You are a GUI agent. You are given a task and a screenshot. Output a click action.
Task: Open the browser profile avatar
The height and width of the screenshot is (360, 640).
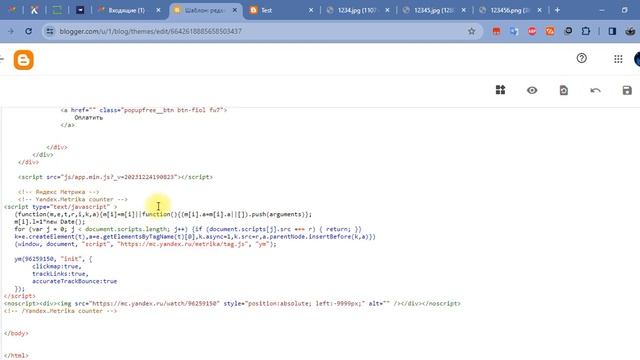coord(630,31)
